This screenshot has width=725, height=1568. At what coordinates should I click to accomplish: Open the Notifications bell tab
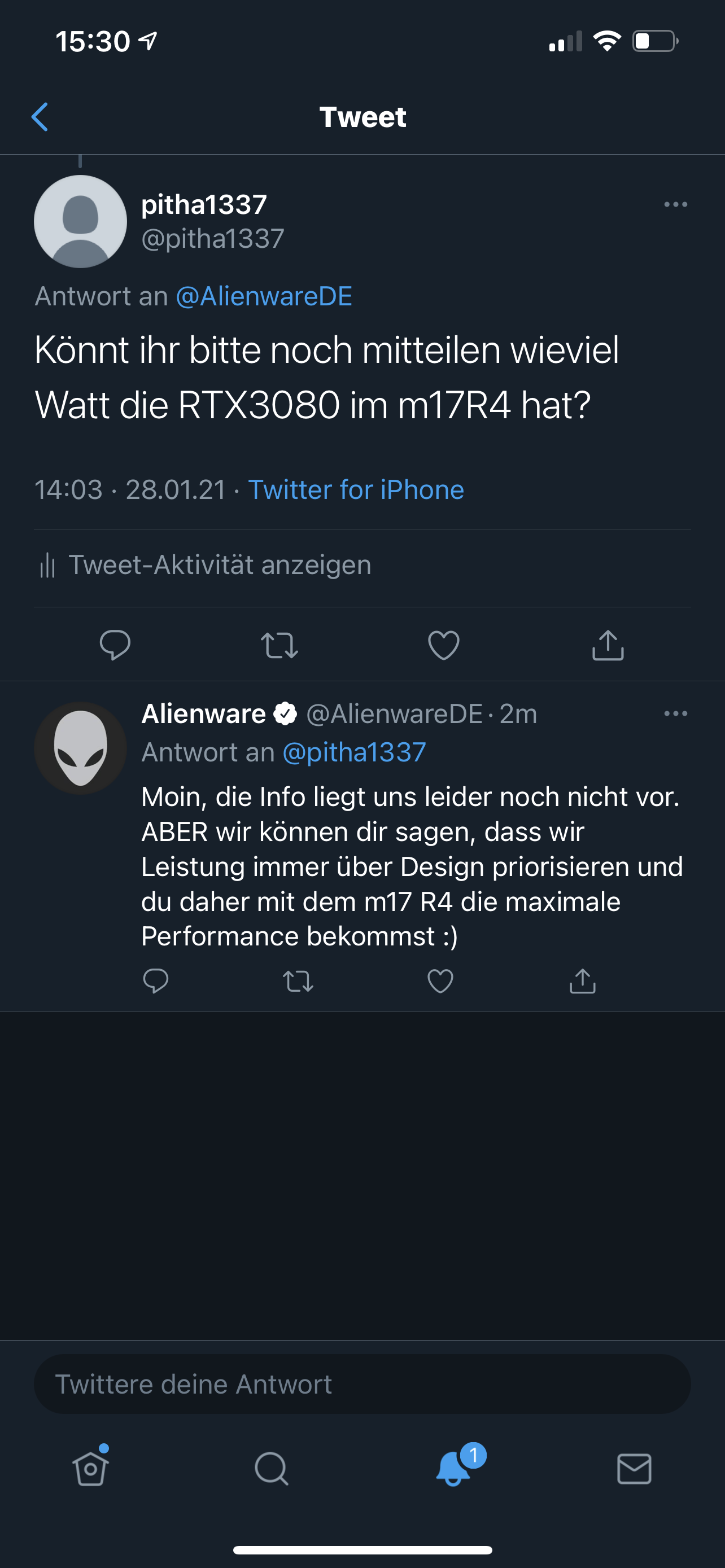coord(453,1469)
